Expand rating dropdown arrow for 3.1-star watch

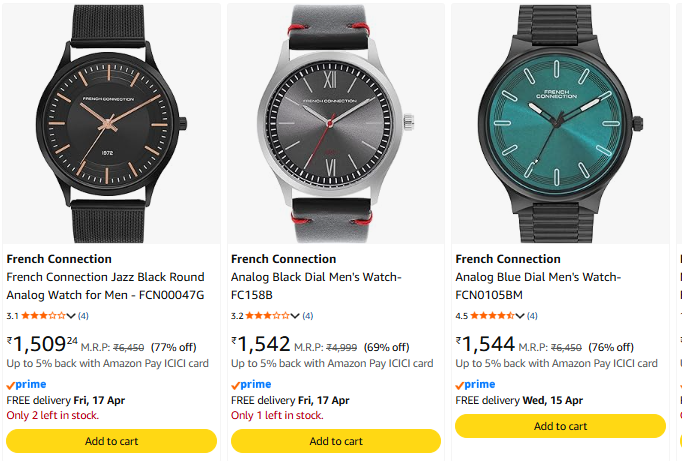click(71, 316)
